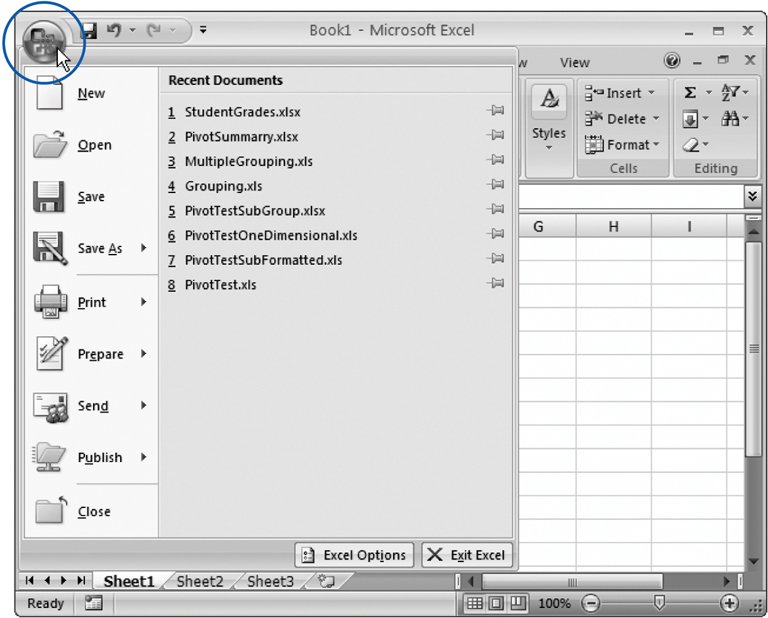Switch to Page Layout view in status bar

pyautogui.click(x=496, y=603)
